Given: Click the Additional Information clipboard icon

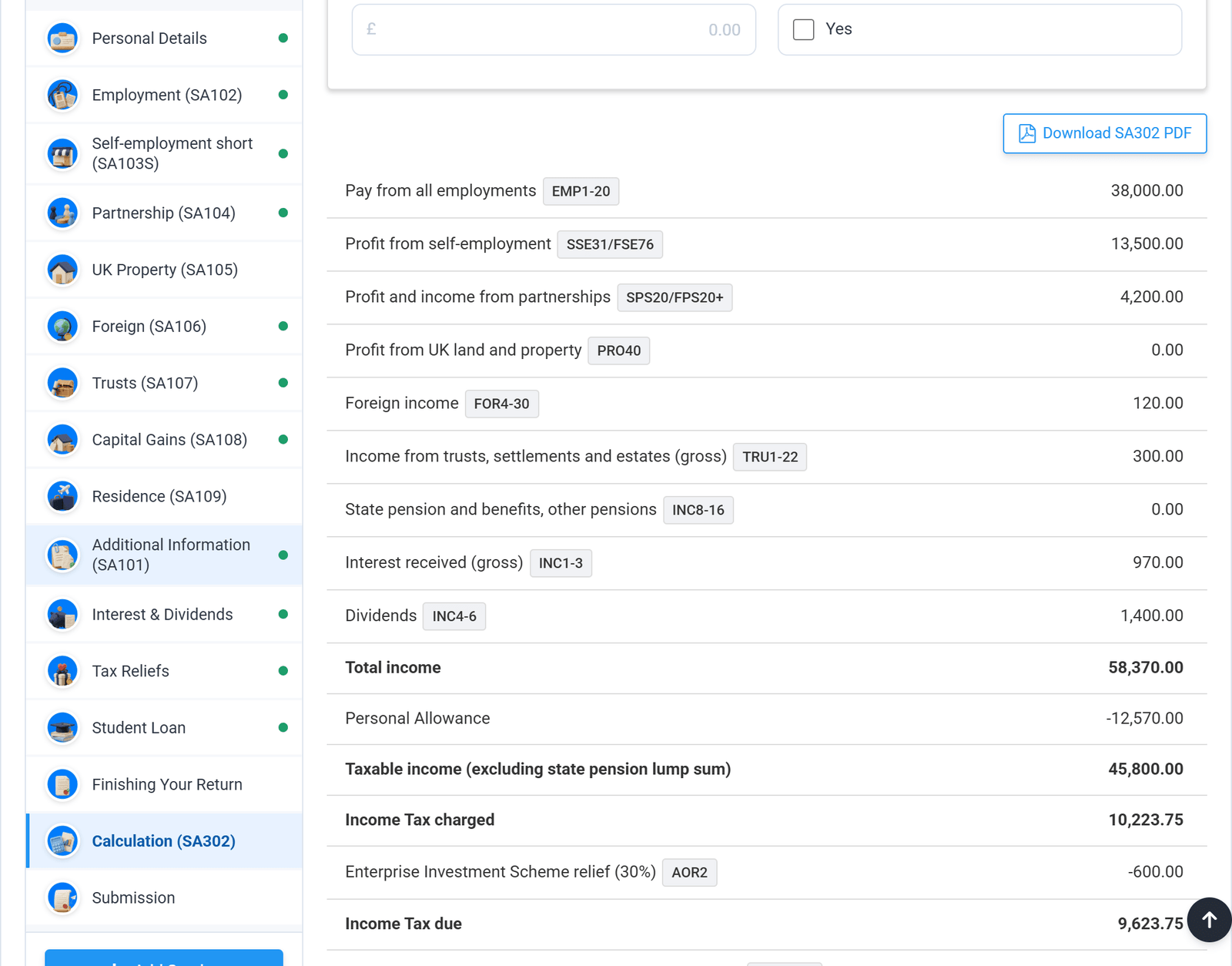Looking at the screenshot, I should [62, 555].
